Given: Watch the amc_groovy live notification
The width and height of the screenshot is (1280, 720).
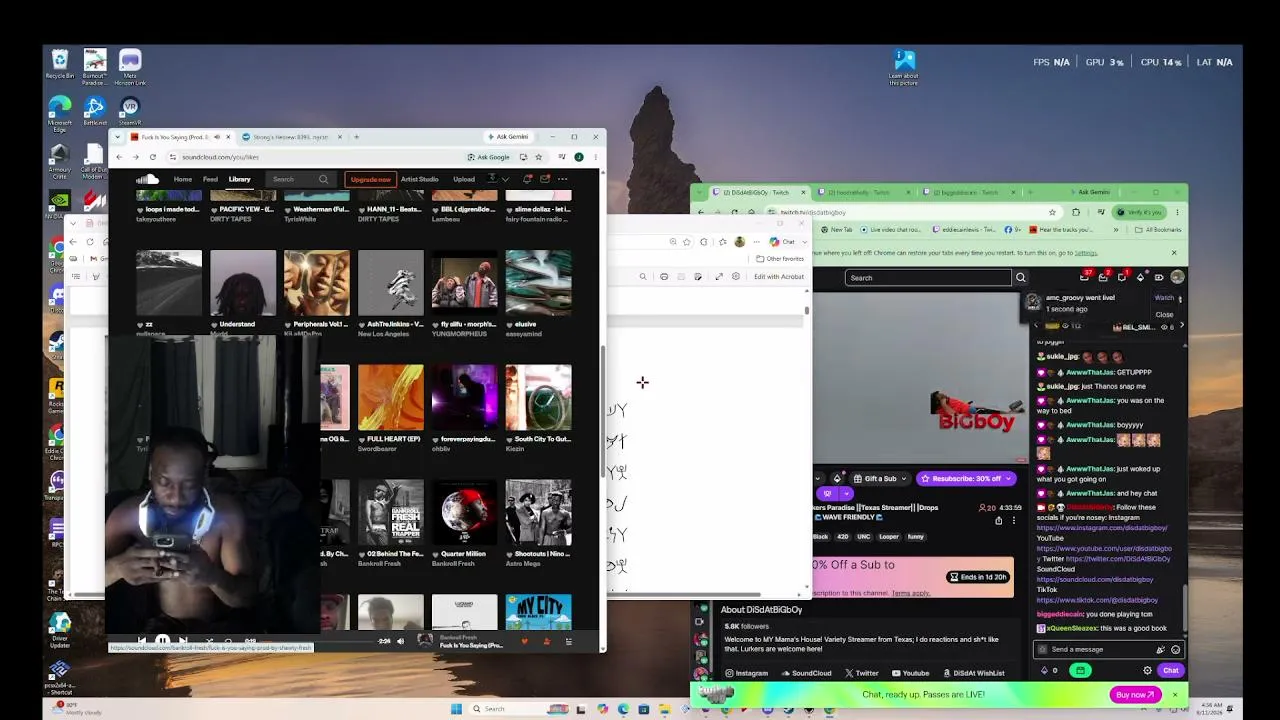Looking at the screenshot, I should point(1164,298).
